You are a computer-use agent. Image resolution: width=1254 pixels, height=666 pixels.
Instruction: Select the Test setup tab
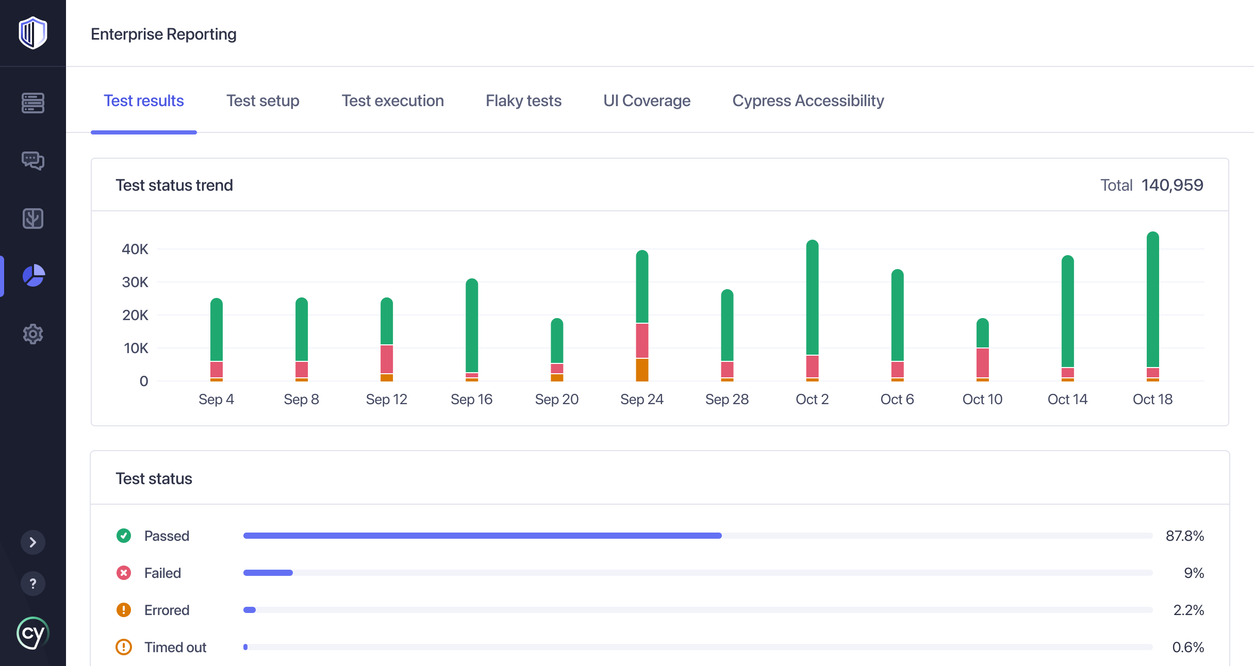(x=263, y=100)
